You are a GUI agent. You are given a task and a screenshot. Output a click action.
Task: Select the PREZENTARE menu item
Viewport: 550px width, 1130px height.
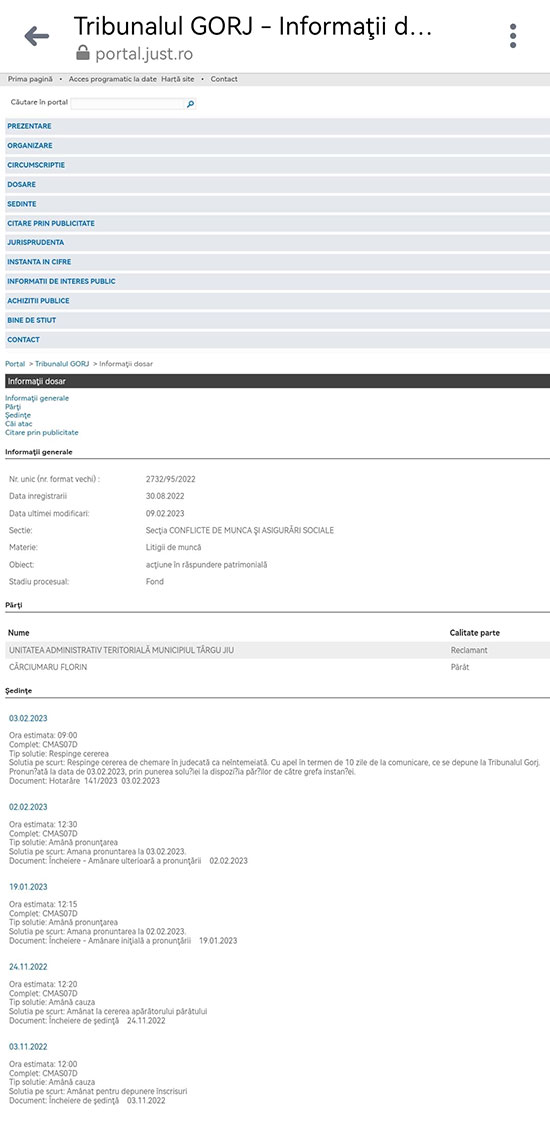[277, 126]
